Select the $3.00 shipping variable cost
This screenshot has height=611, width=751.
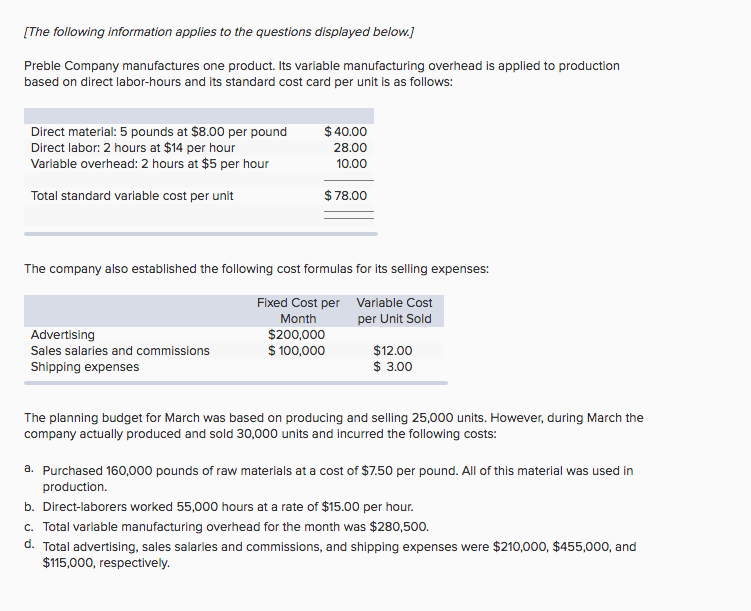(393, 367)
